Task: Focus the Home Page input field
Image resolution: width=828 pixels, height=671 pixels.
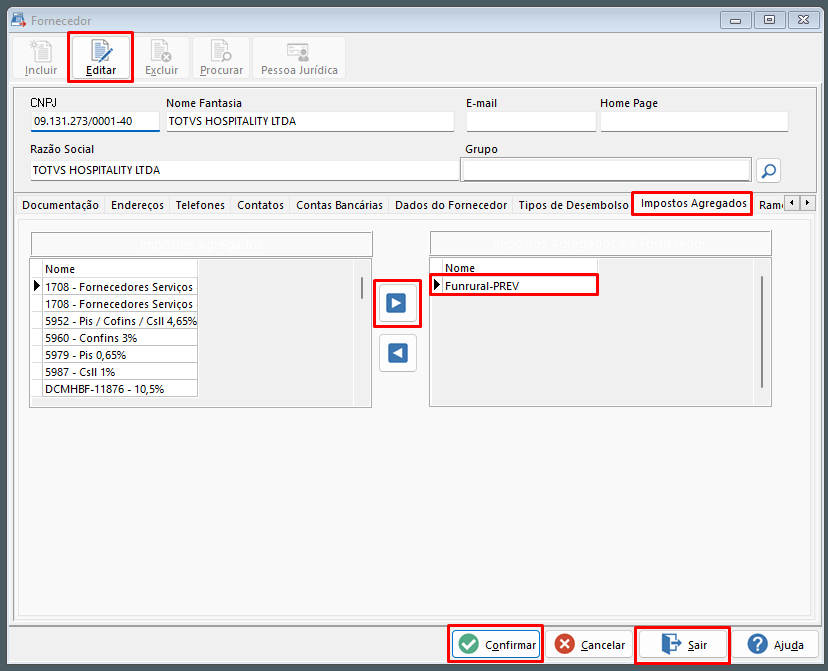Action: [694, 121]
